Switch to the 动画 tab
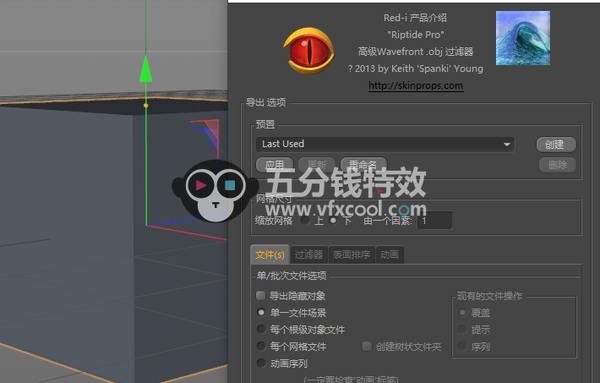 coord(389,254)
